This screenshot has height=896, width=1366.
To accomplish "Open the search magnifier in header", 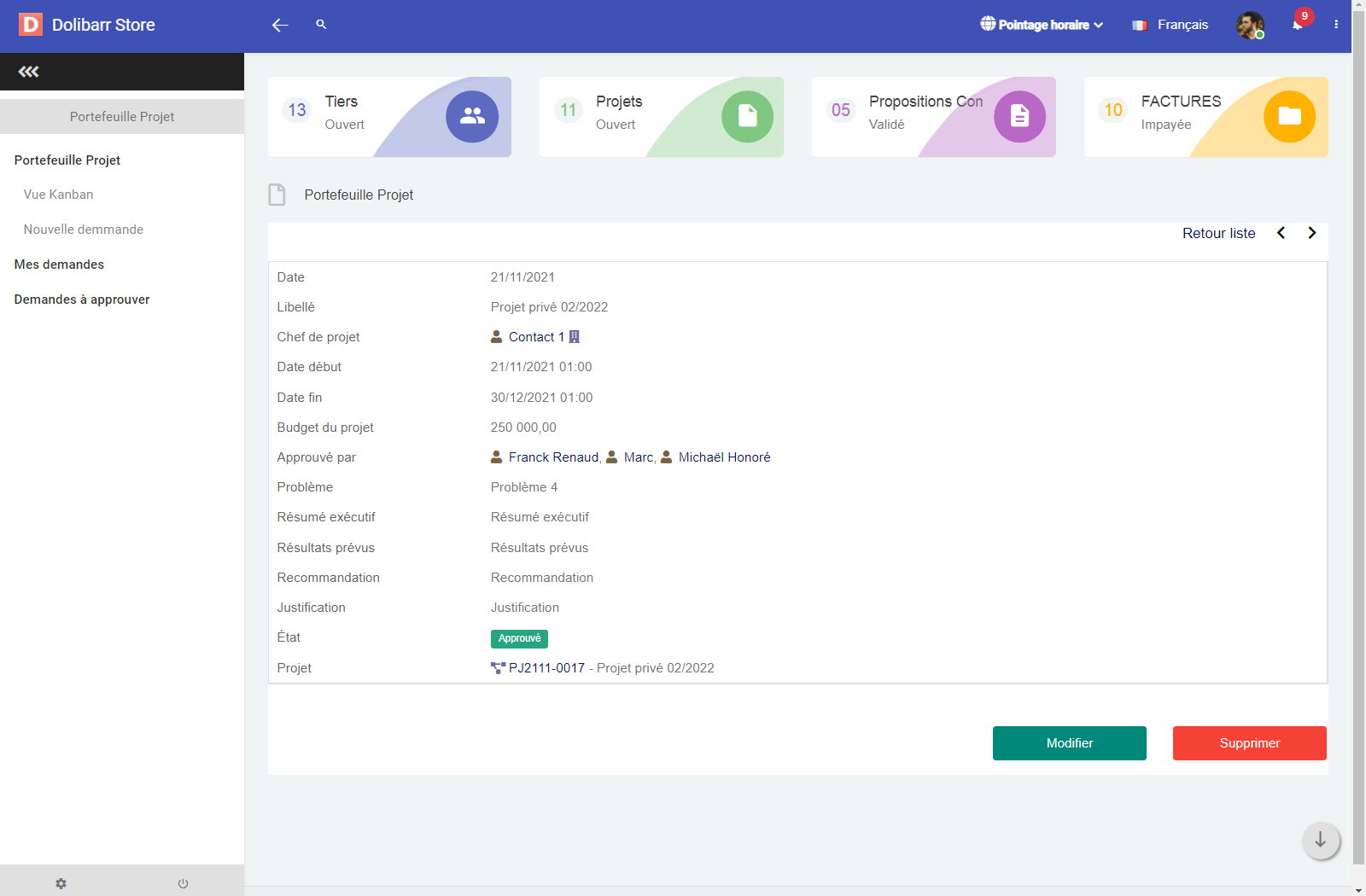I will (x=321, y=24).
